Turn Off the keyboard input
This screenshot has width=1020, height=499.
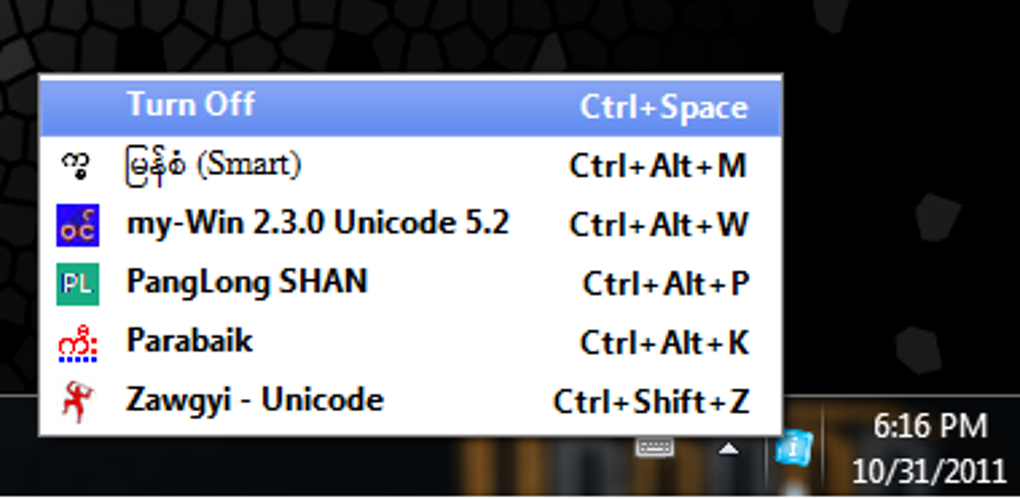(190, 105)
